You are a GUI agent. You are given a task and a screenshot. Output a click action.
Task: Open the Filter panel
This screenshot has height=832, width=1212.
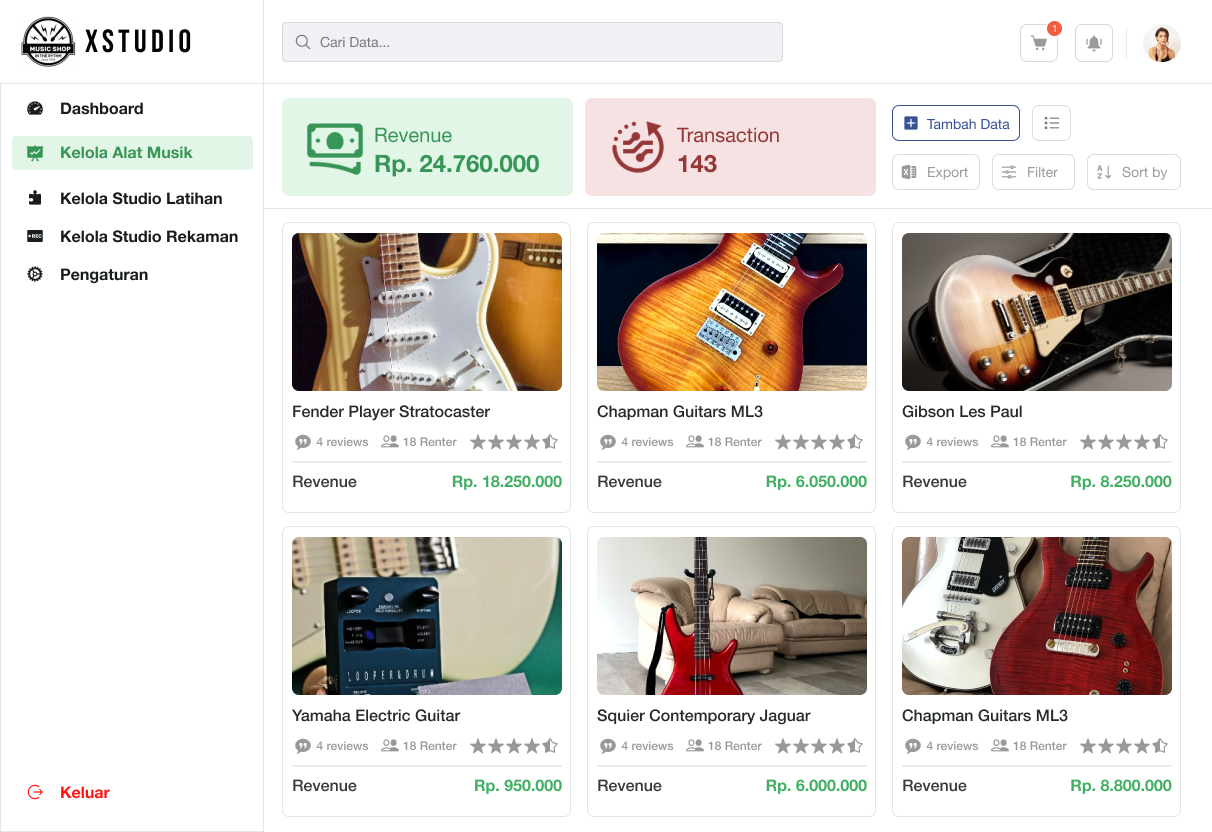(x=1032, y=172)
